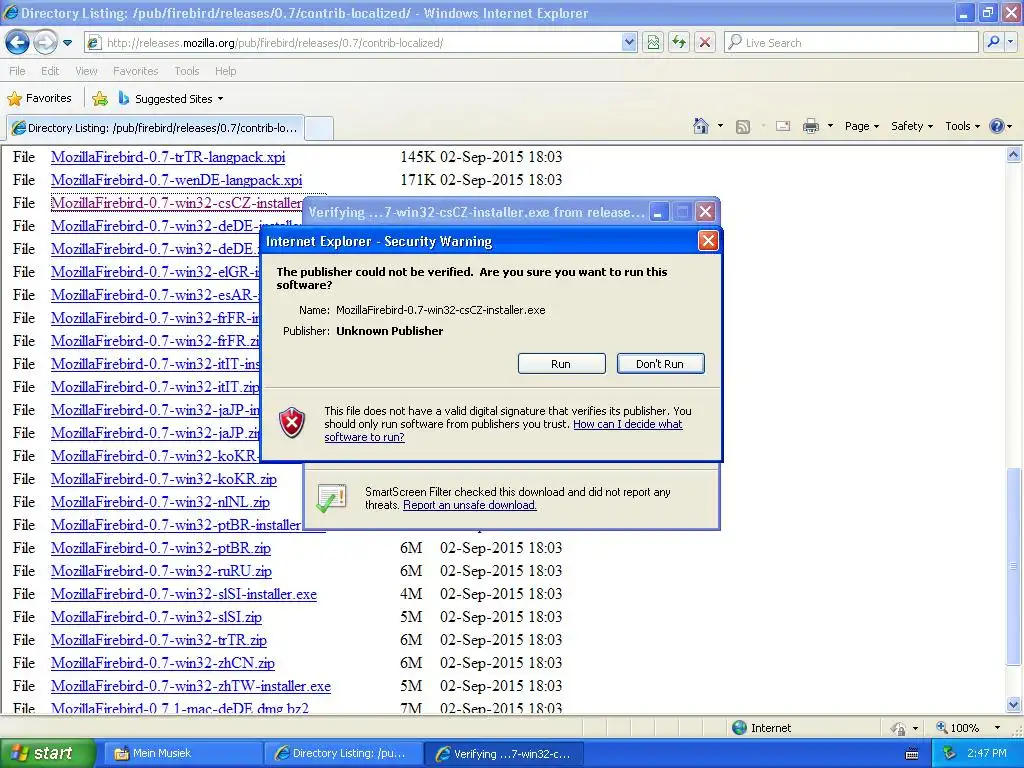Open MozillaFirebird-0.7-win32-slSI-installer.exe link
Viewport: 1024px width, 768px height.
pyautogui.click(x=184, y=594)
